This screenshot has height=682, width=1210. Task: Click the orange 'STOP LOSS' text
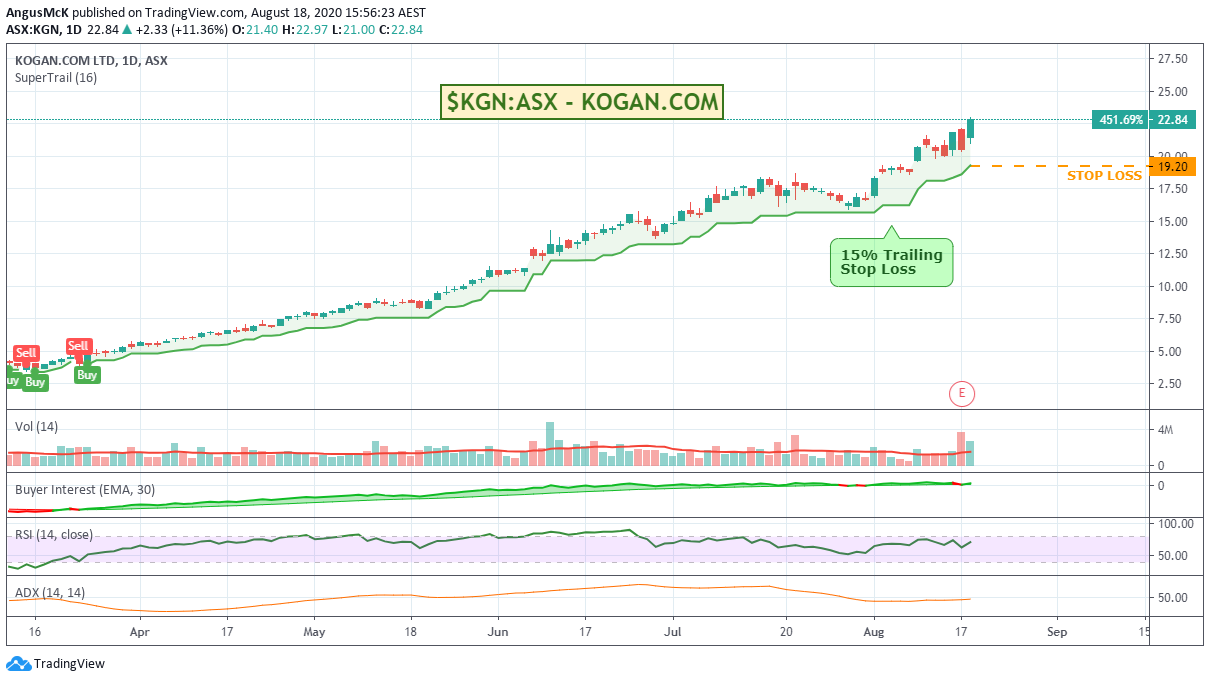coord(1104,176)
